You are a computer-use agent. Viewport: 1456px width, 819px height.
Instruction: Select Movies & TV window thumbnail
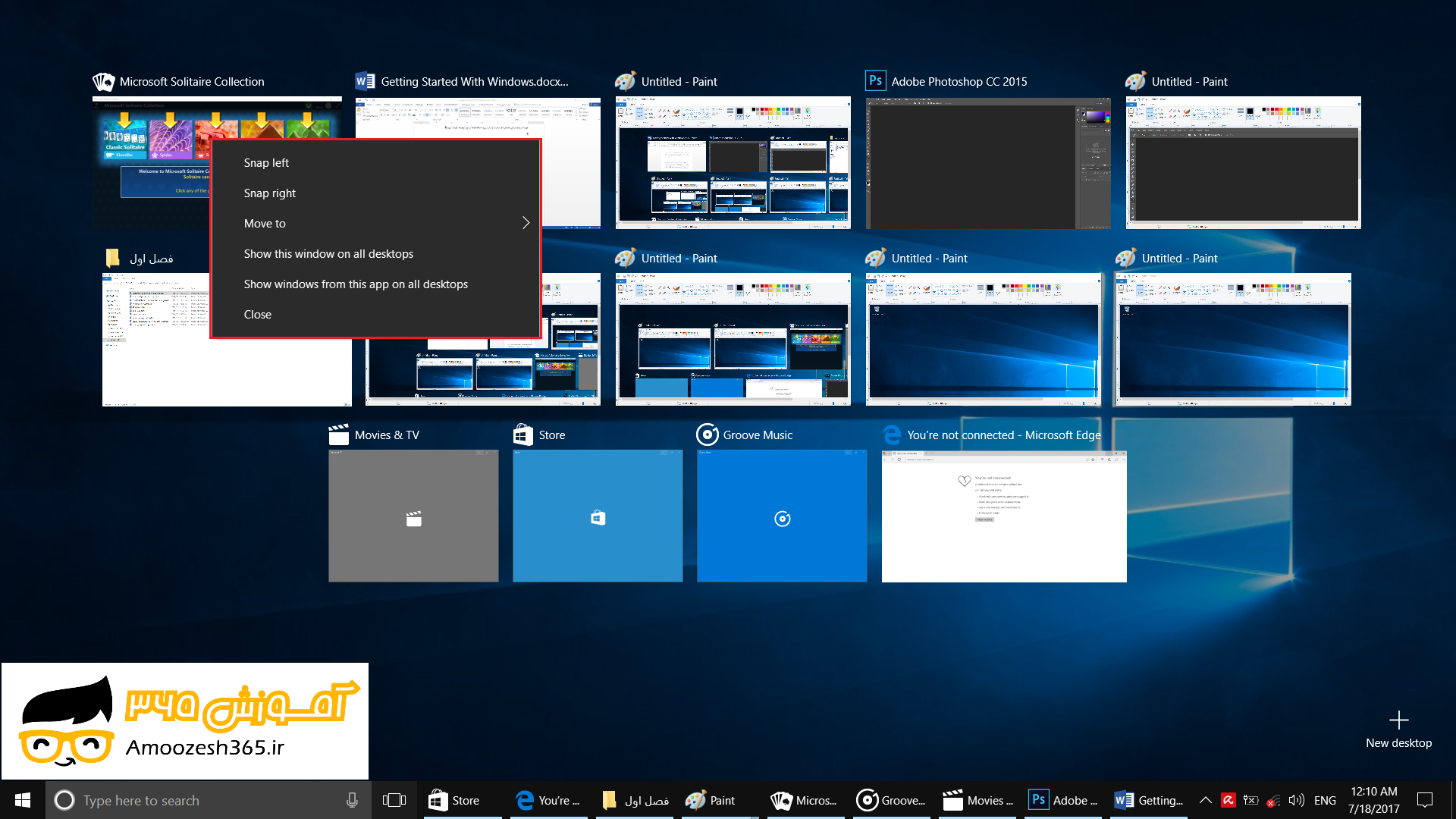click(x=413, y=516)
